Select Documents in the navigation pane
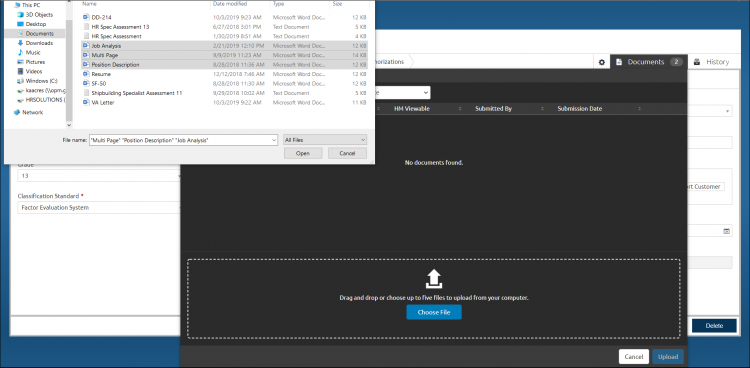Screen dimensions: 750x368 click(35, 33)
